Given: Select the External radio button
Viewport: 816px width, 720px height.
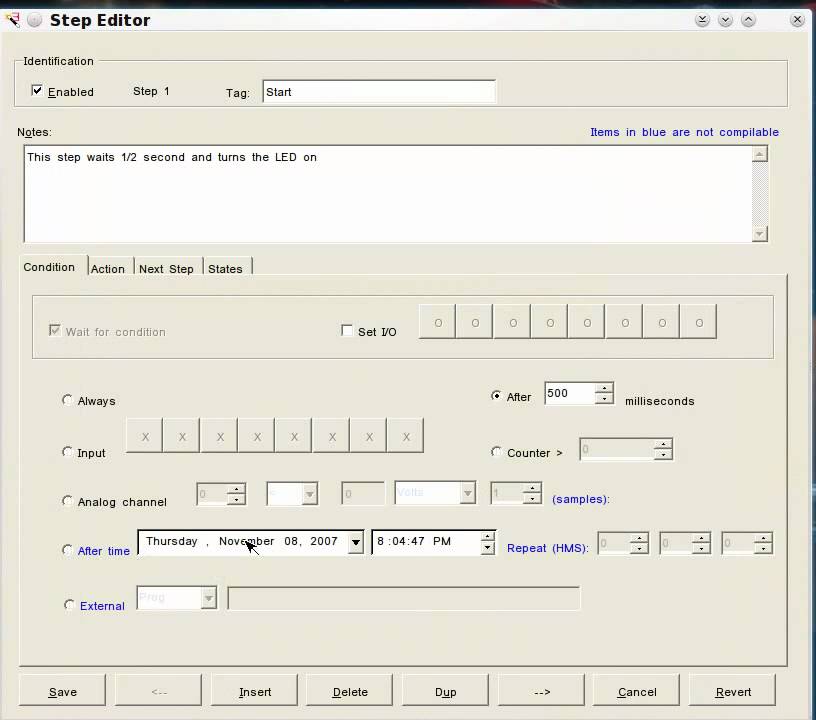Looking at the screenshot, I should coord(69,605).
